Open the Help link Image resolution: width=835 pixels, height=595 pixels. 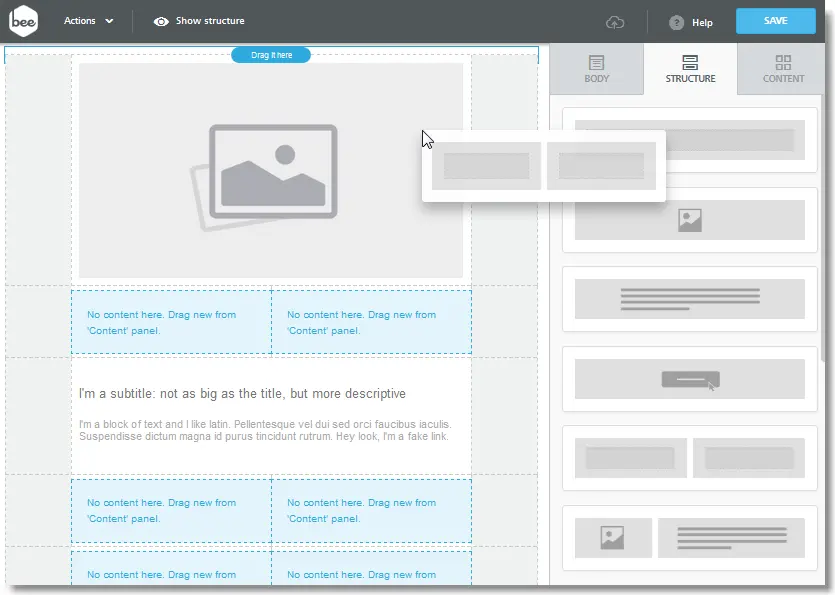[702, 22]
